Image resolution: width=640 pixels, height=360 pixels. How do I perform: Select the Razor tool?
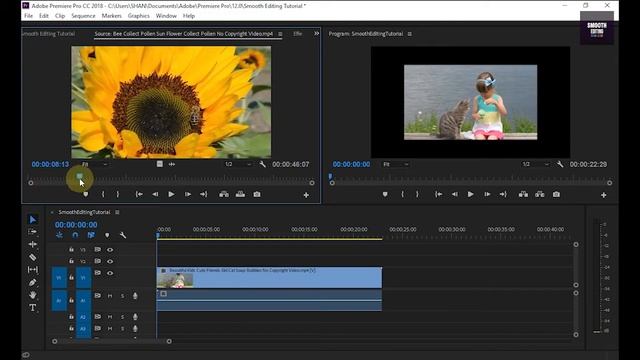pyautogui.click(x=33, y=257)
